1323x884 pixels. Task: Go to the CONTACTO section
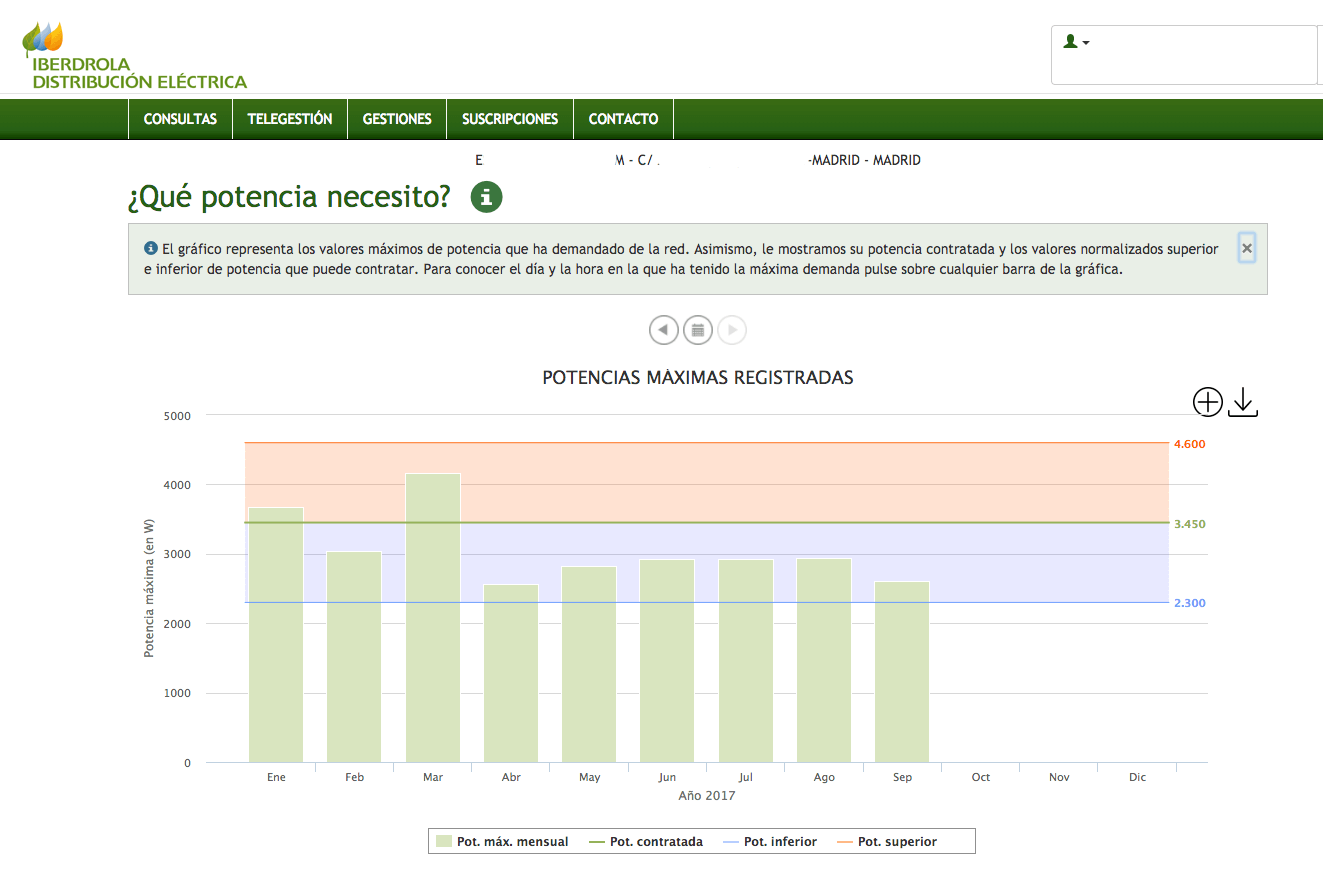pyautogui.click(x=623, y=119)
